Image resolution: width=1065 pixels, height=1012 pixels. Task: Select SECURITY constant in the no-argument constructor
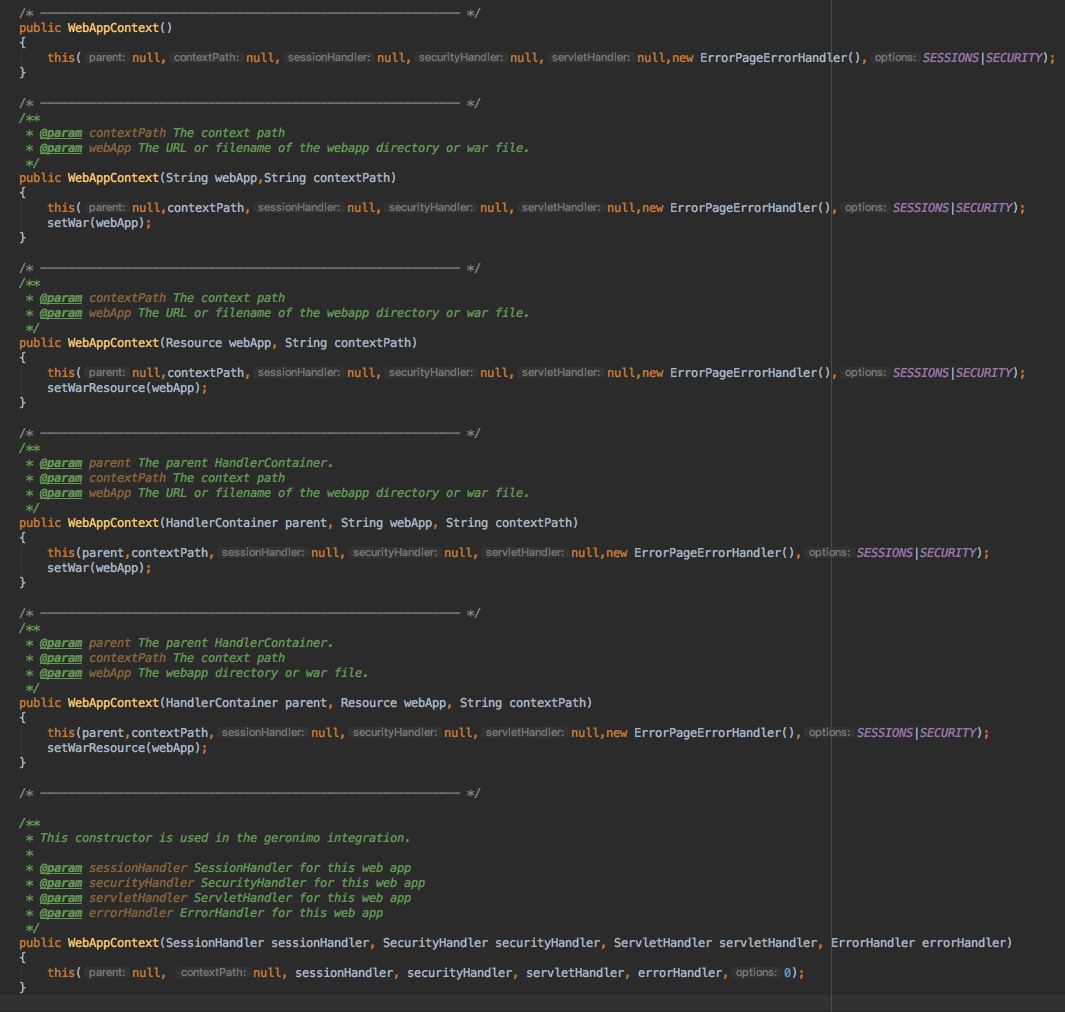[1017, 58]
